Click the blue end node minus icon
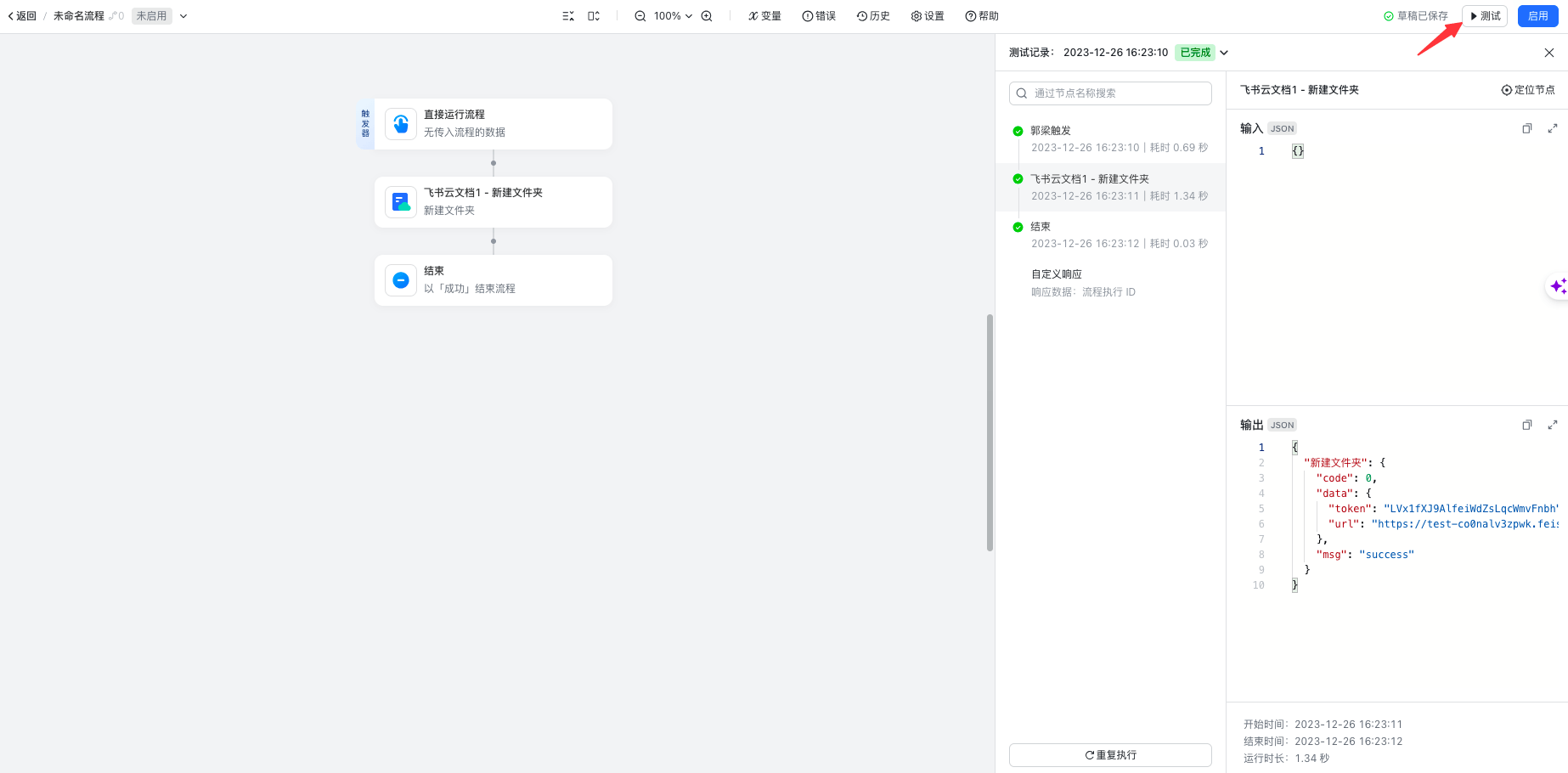 pyautogui.click(x=401, y=280)
